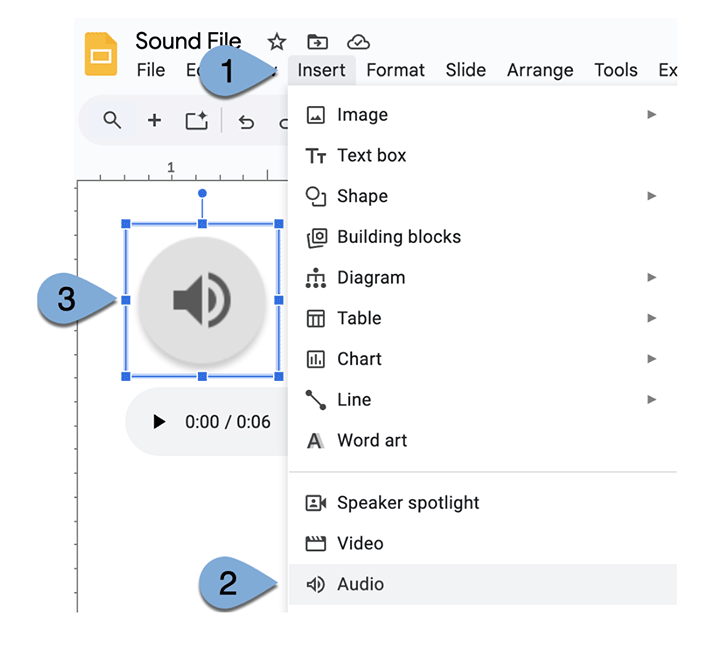716x649 pixels.
Task: Click the rotation handle above audio icon
Action: 202,193
